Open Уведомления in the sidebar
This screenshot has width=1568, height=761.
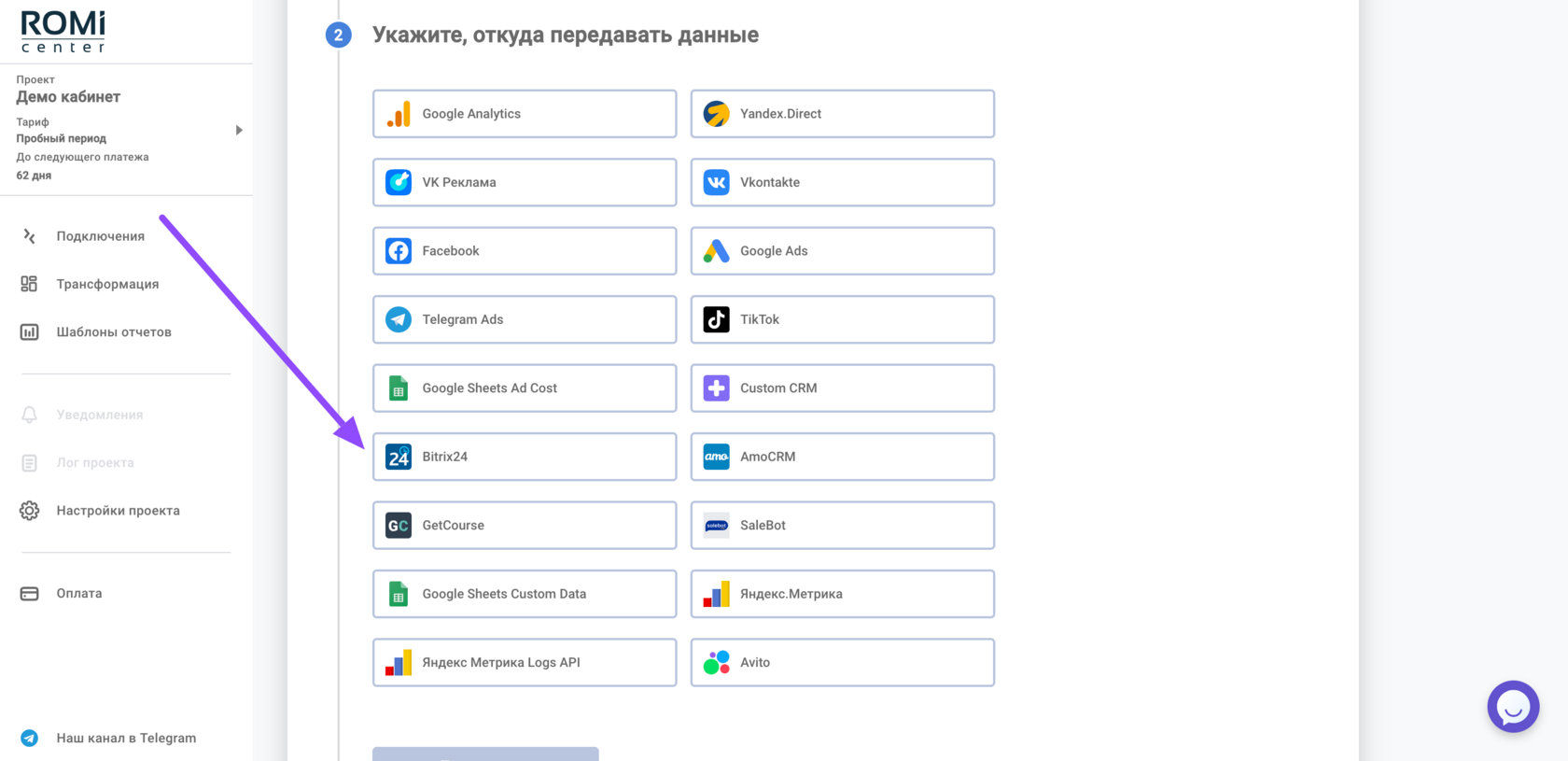(x=99, y=415)
